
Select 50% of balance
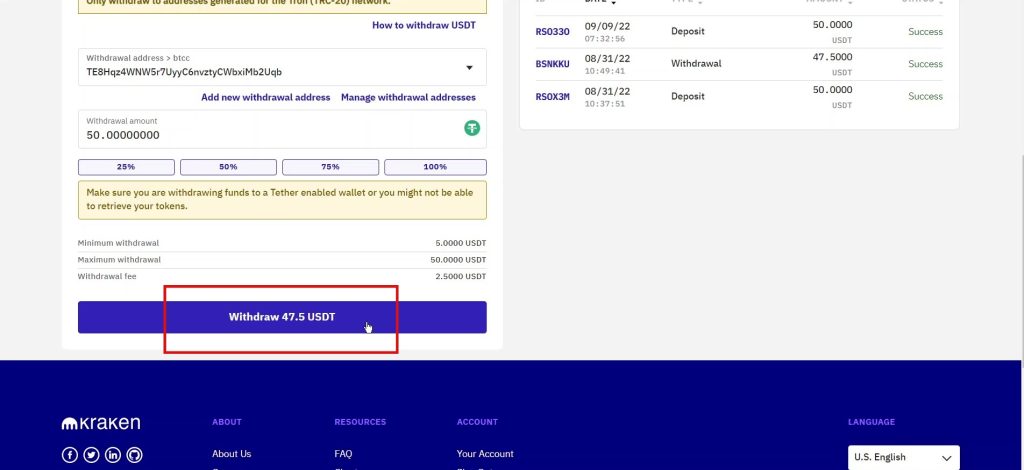228,167
